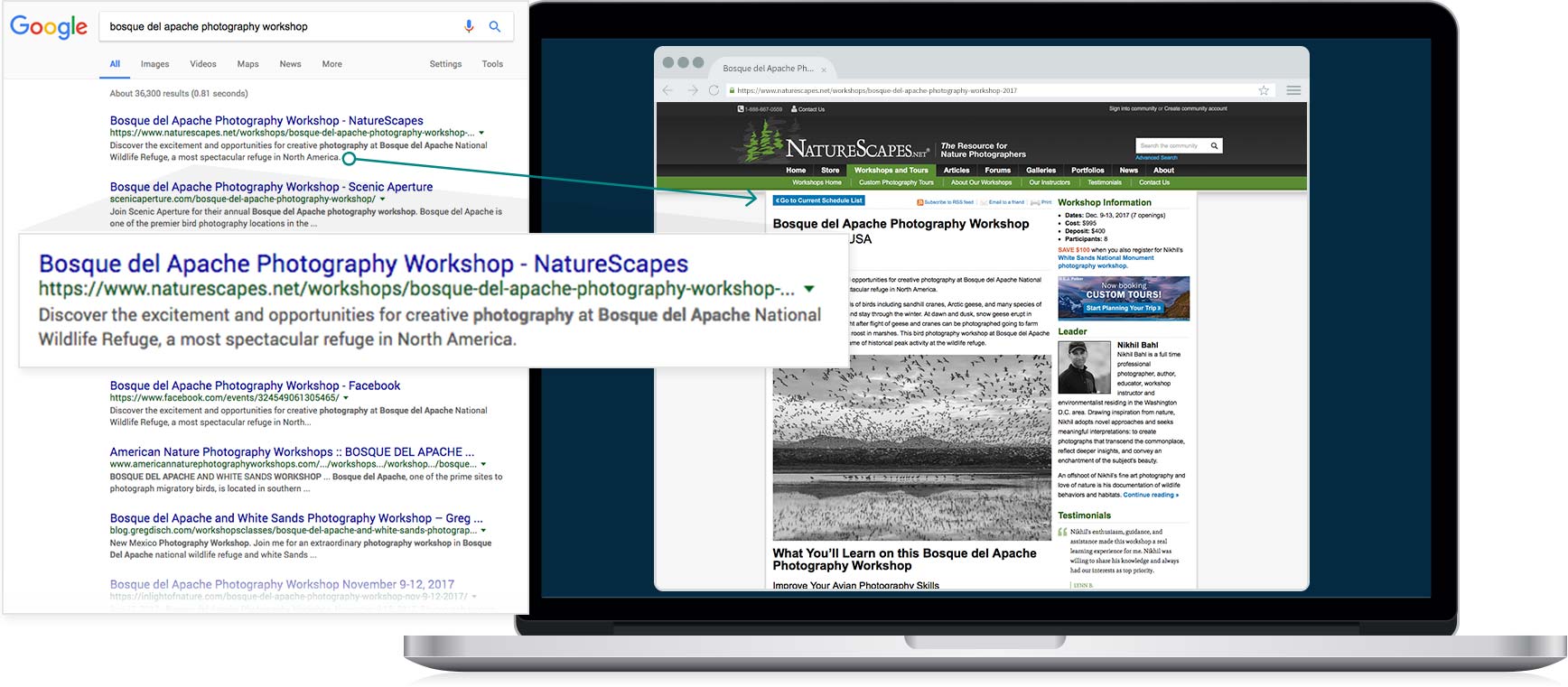This screenshot has width=1568, height=687.
Task: Click the Search the community input field
Action: pyautogui.click(x=1171, y=145)
